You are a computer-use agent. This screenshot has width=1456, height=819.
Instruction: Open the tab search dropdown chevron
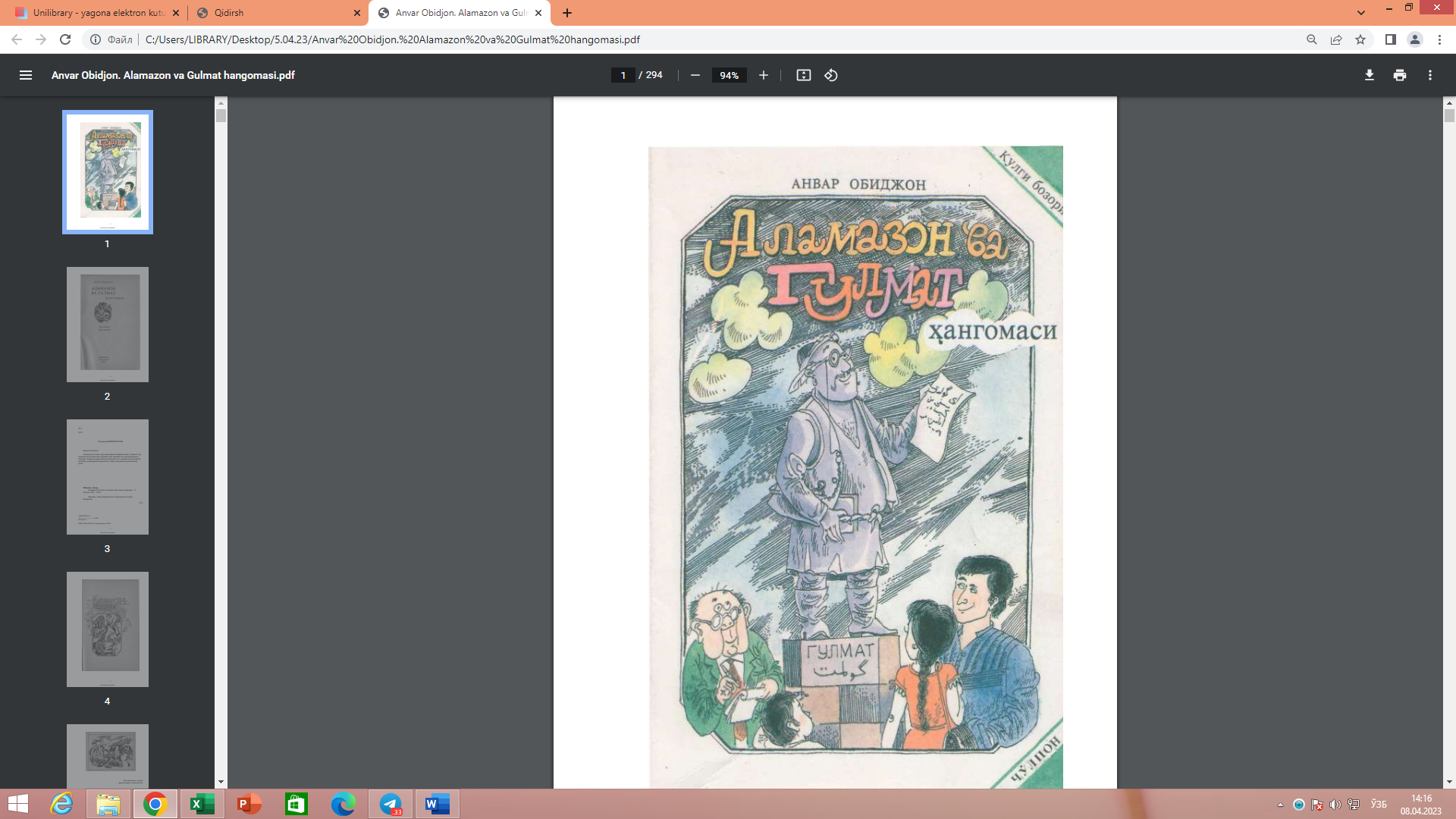coord(1361,13)
